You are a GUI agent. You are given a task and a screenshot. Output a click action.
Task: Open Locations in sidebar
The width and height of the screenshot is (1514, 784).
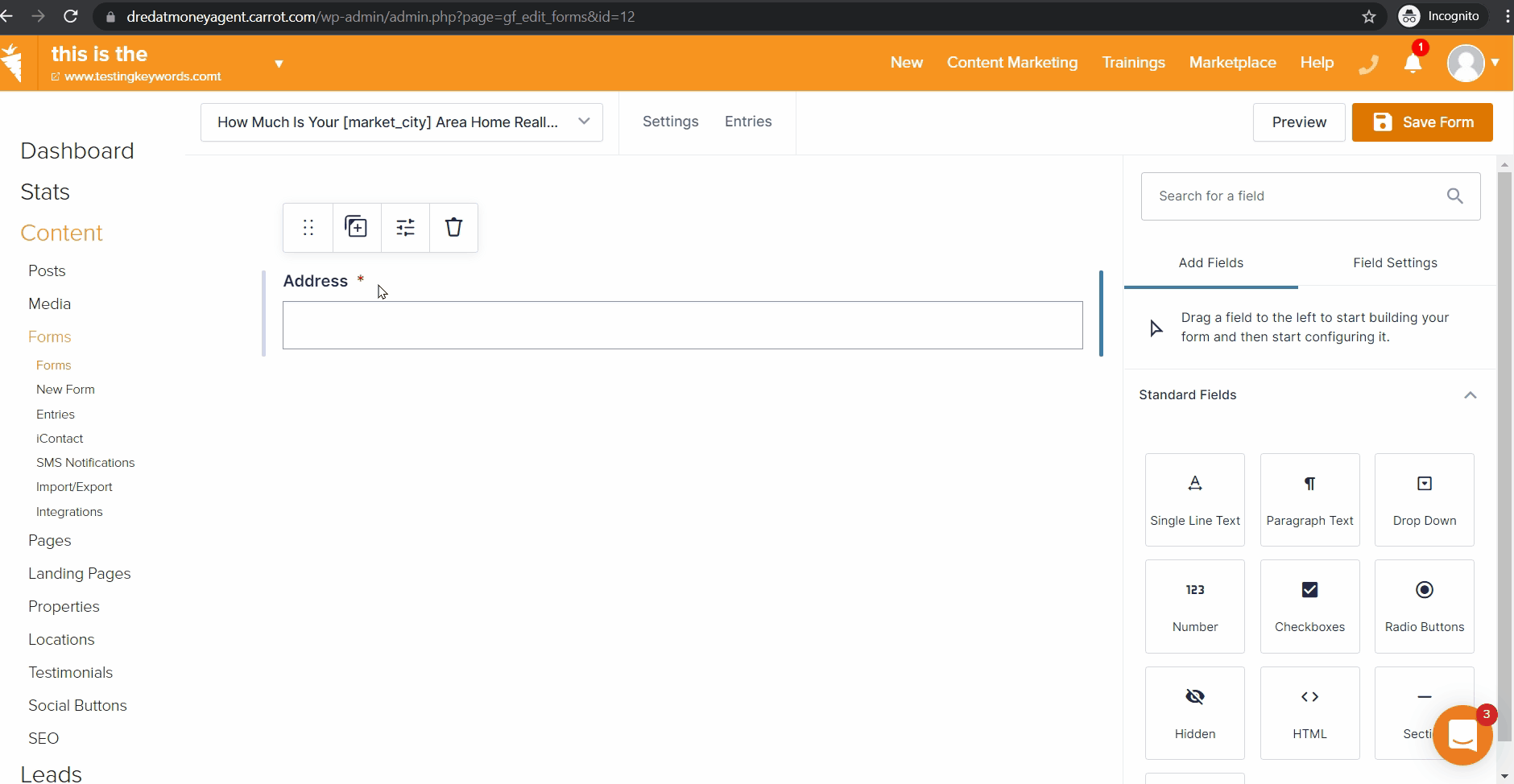tap(61, 640)
